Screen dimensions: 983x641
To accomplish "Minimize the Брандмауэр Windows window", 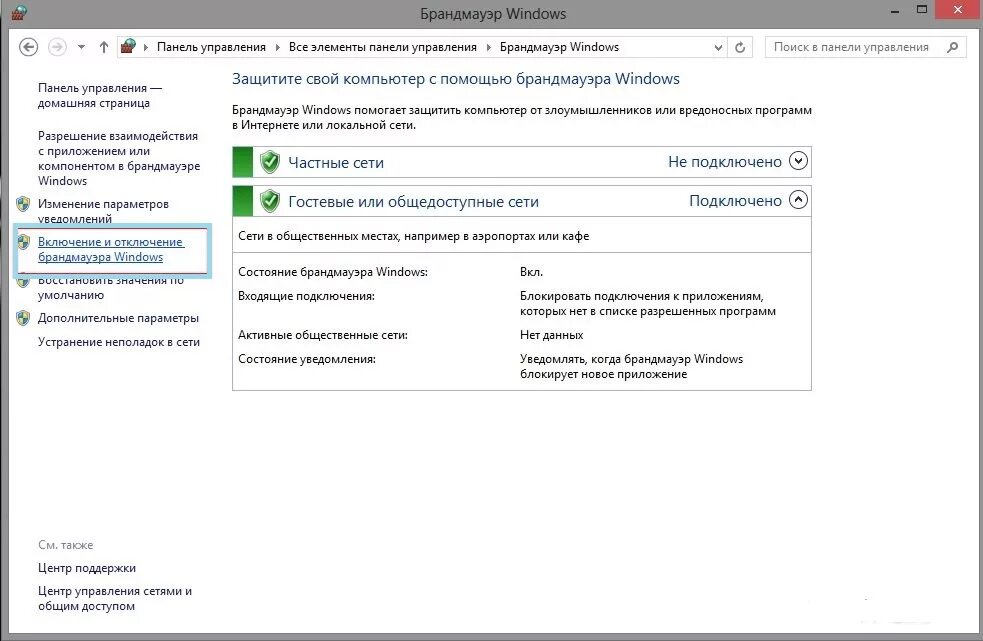I will [894, 11].
